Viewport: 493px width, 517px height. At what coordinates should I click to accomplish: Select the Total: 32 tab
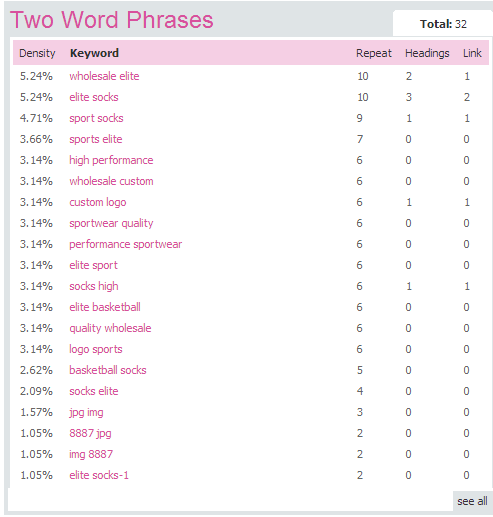click(x=443, y=24)
